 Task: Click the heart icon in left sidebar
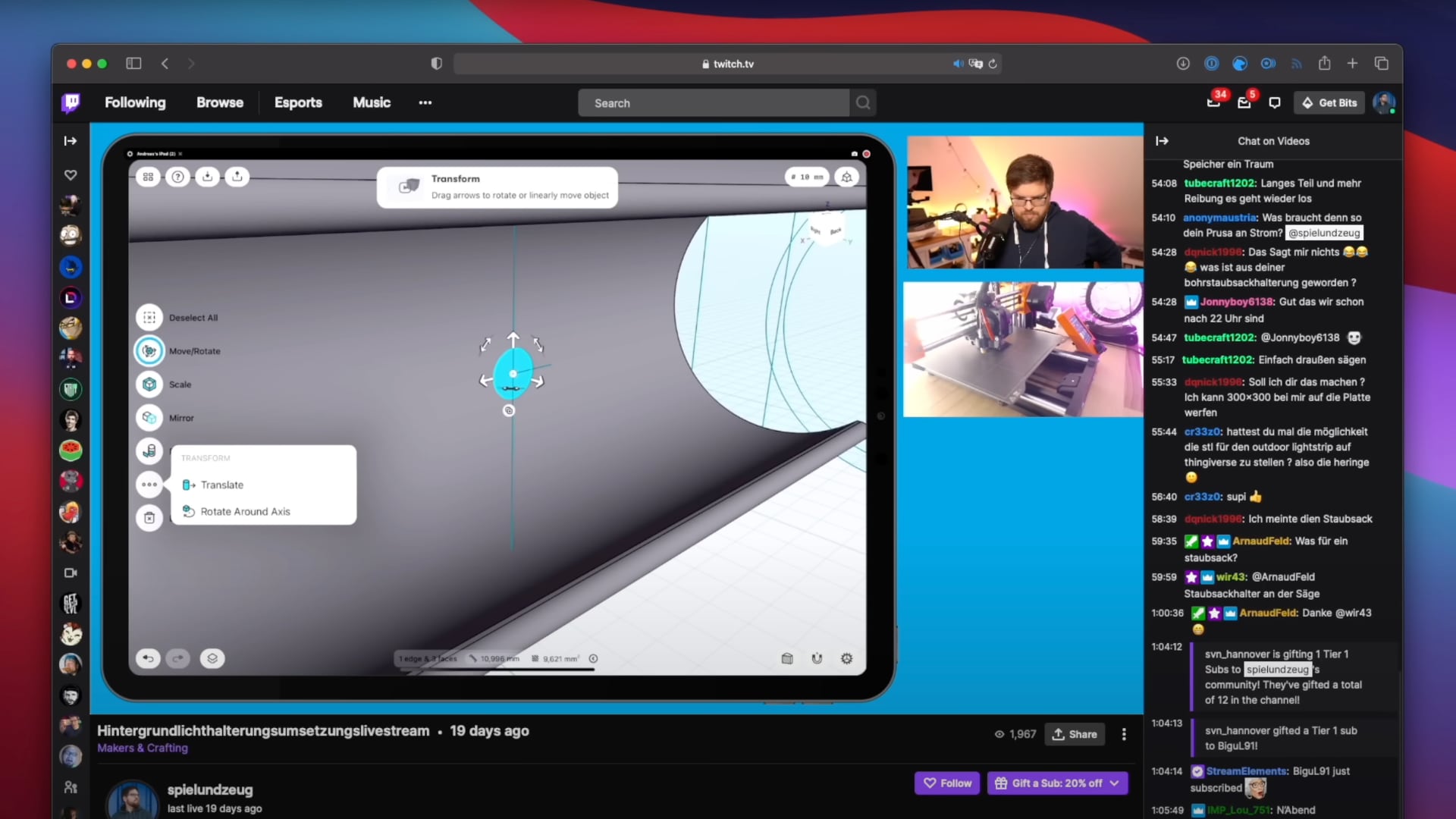click(x=71, y=175)
